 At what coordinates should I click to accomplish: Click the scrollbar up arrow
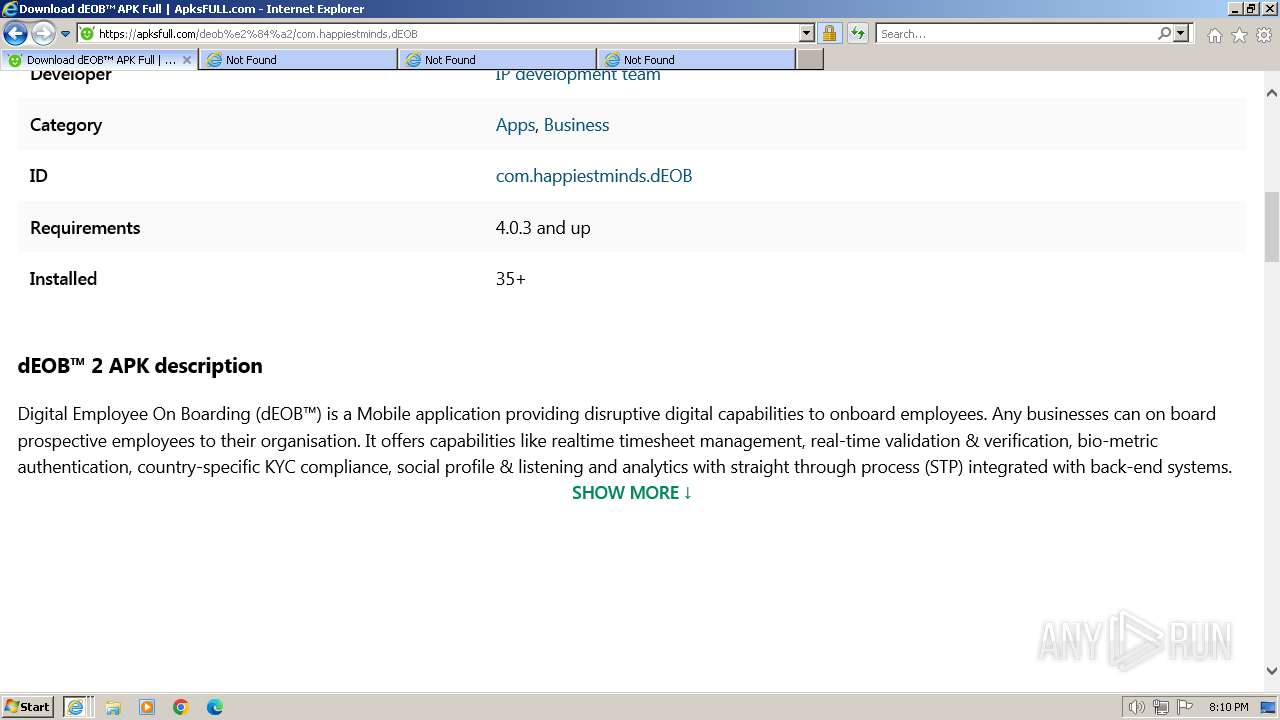(1272, 93)
